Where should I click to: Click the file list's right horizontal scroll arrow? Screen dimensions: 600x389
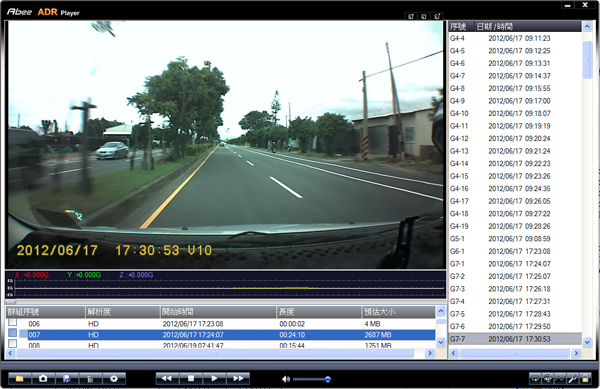coord(576,353)
